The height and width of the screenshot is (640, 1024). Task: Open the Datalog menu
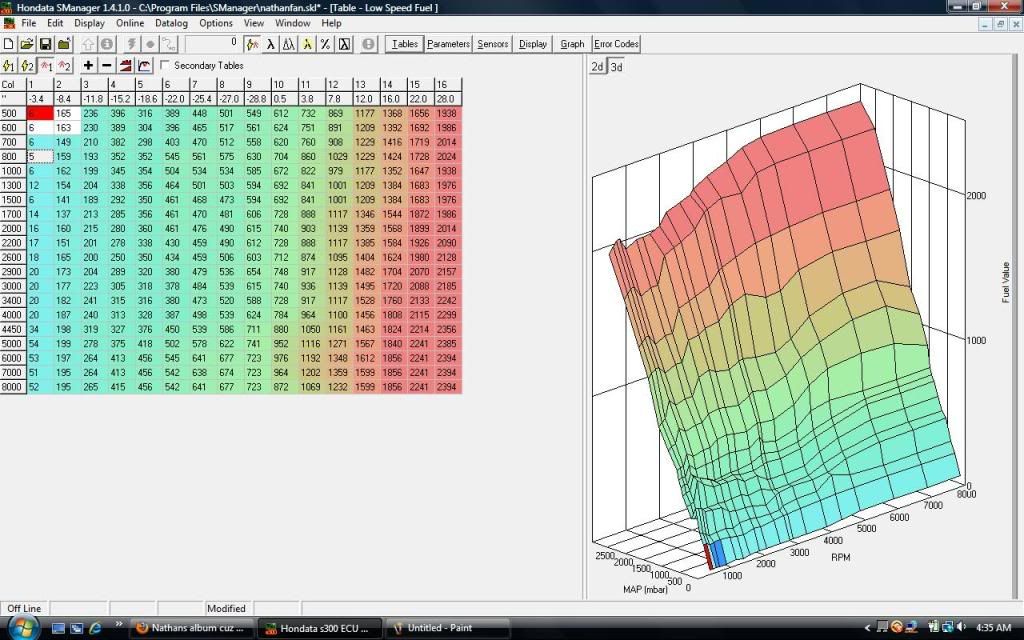pos(171,22)
